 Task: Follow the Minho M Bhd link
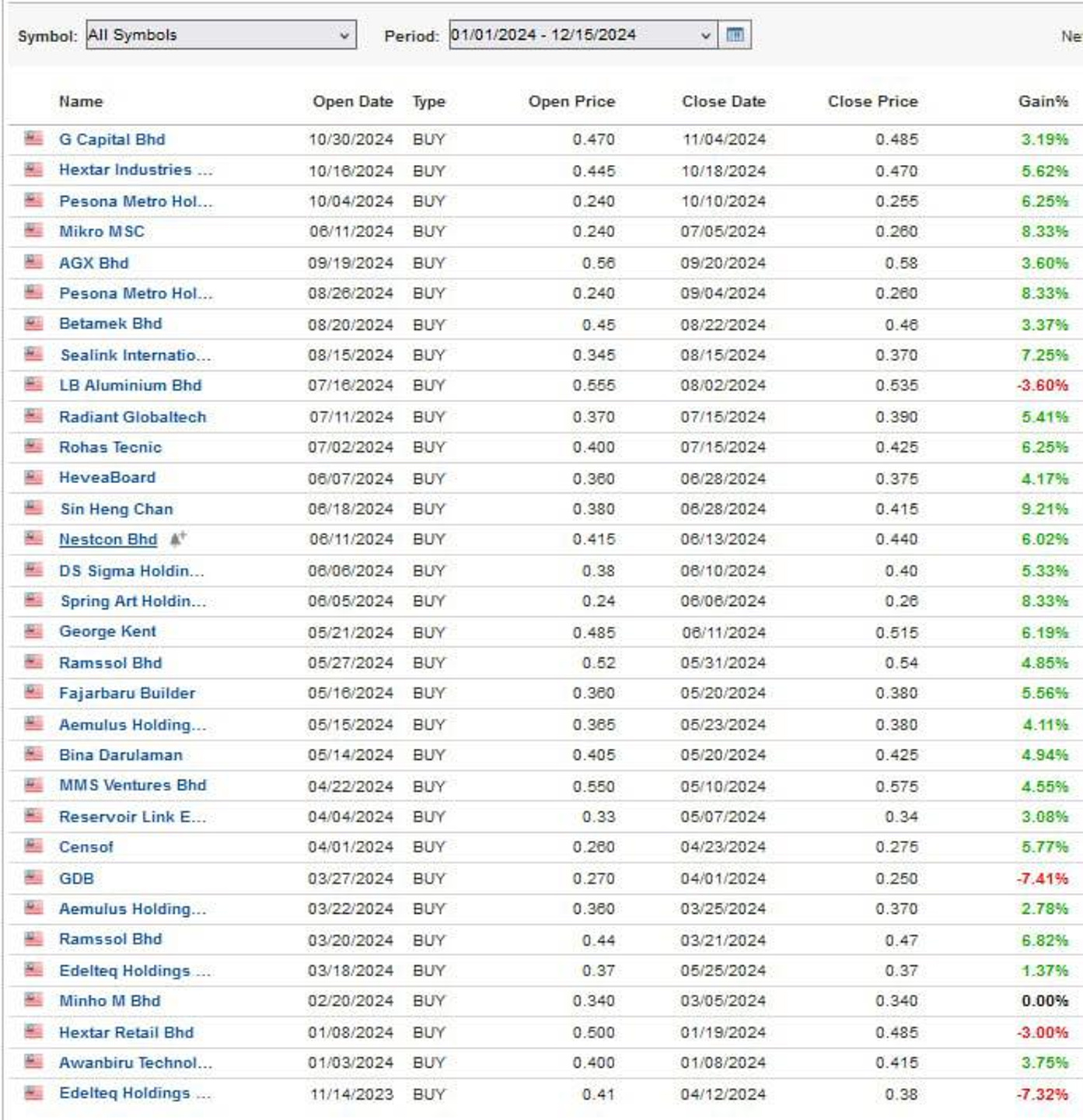(x=110, y=1001)
